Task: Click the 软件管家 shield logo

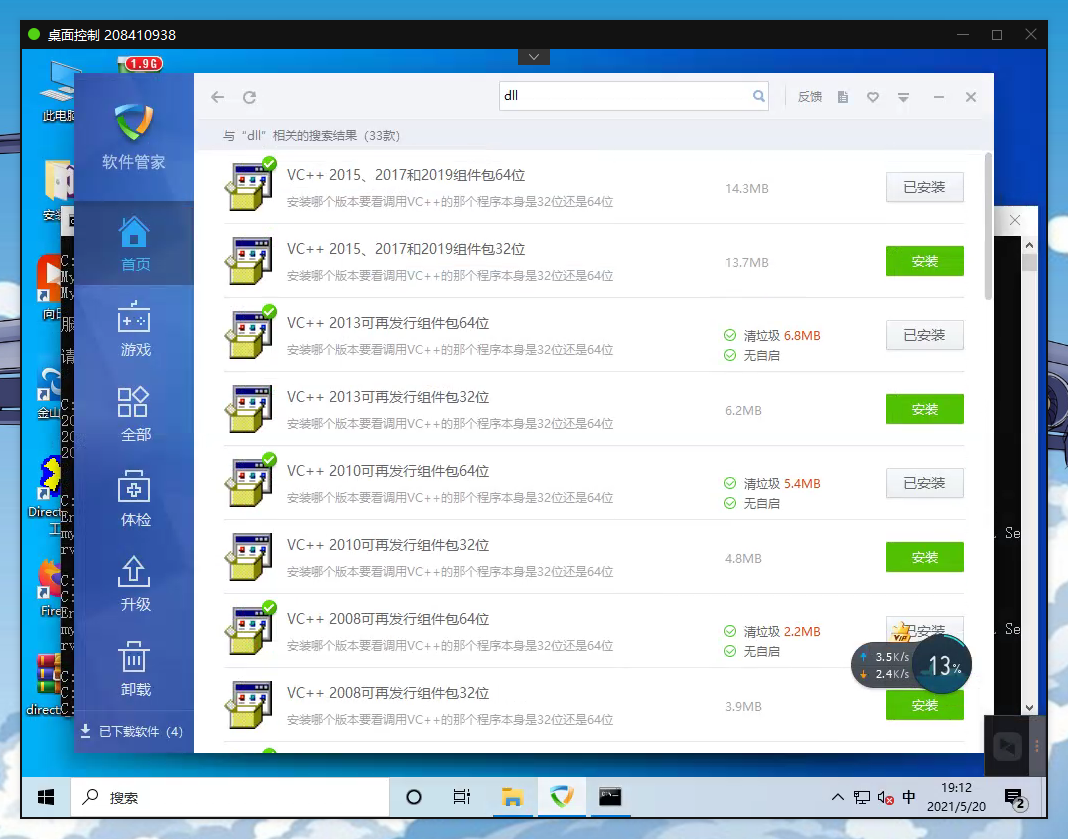Action: [x=134, y=121]
